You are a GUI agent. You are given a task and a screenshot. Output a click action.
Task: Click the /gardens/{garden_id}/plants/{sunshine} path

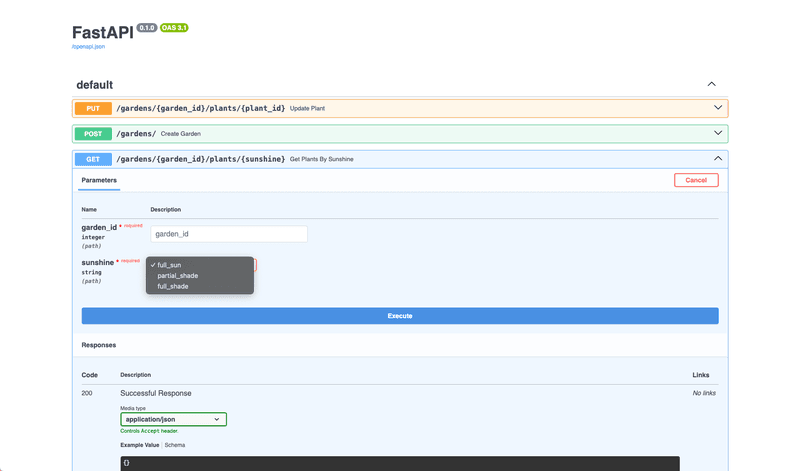click(201, 159)
